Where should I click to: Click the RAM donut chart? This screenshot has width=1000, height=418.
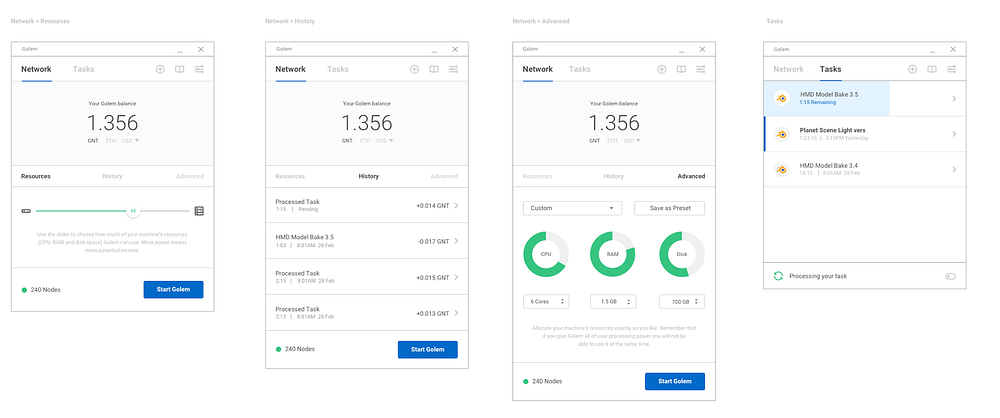(x=613, y=254)
